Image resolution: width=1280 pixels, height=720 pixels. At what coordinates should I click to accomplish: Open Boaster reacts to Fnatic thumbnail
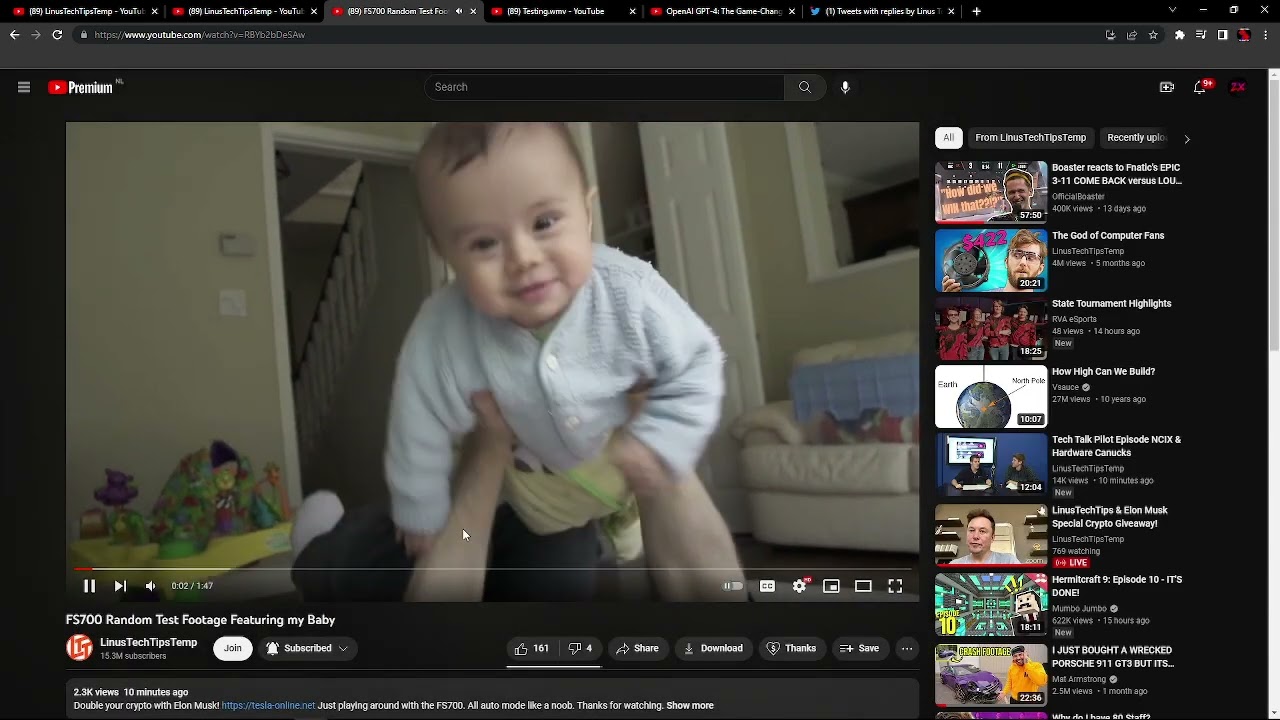(991, 192)
